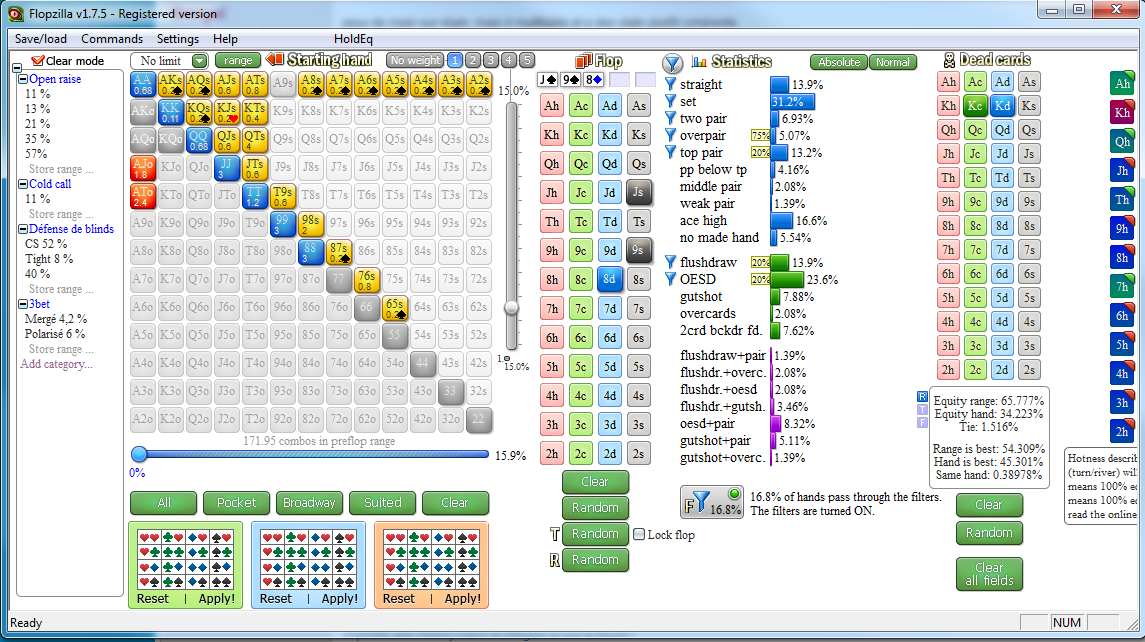Screen dimensions: 1145x642
Task: Collapse the Défense de blinds category
Action: click(23, 229)
